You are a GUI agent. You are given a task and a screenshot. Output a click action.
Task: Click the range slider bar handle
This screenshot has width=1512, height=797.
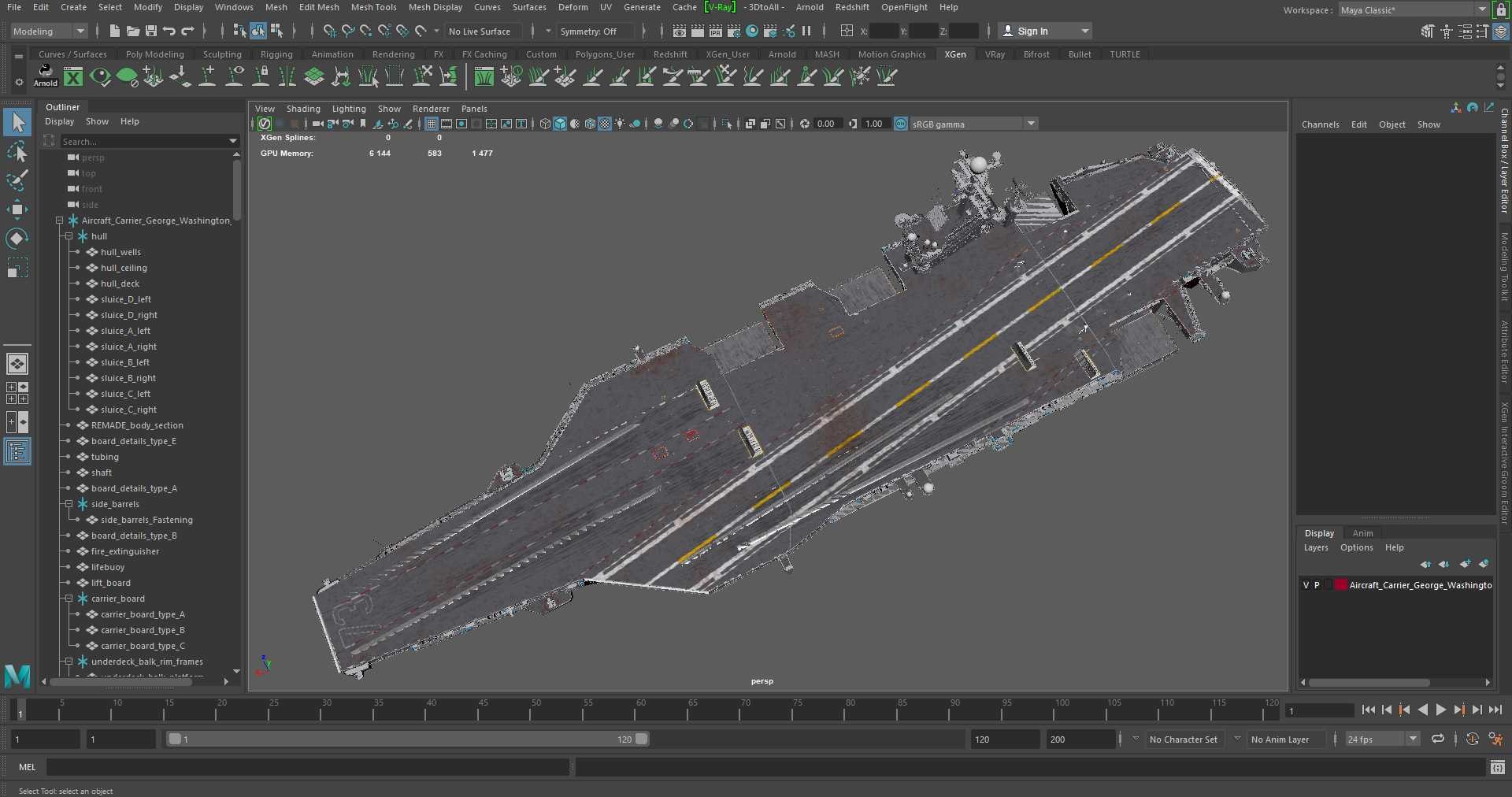click(x=408, y=739)
